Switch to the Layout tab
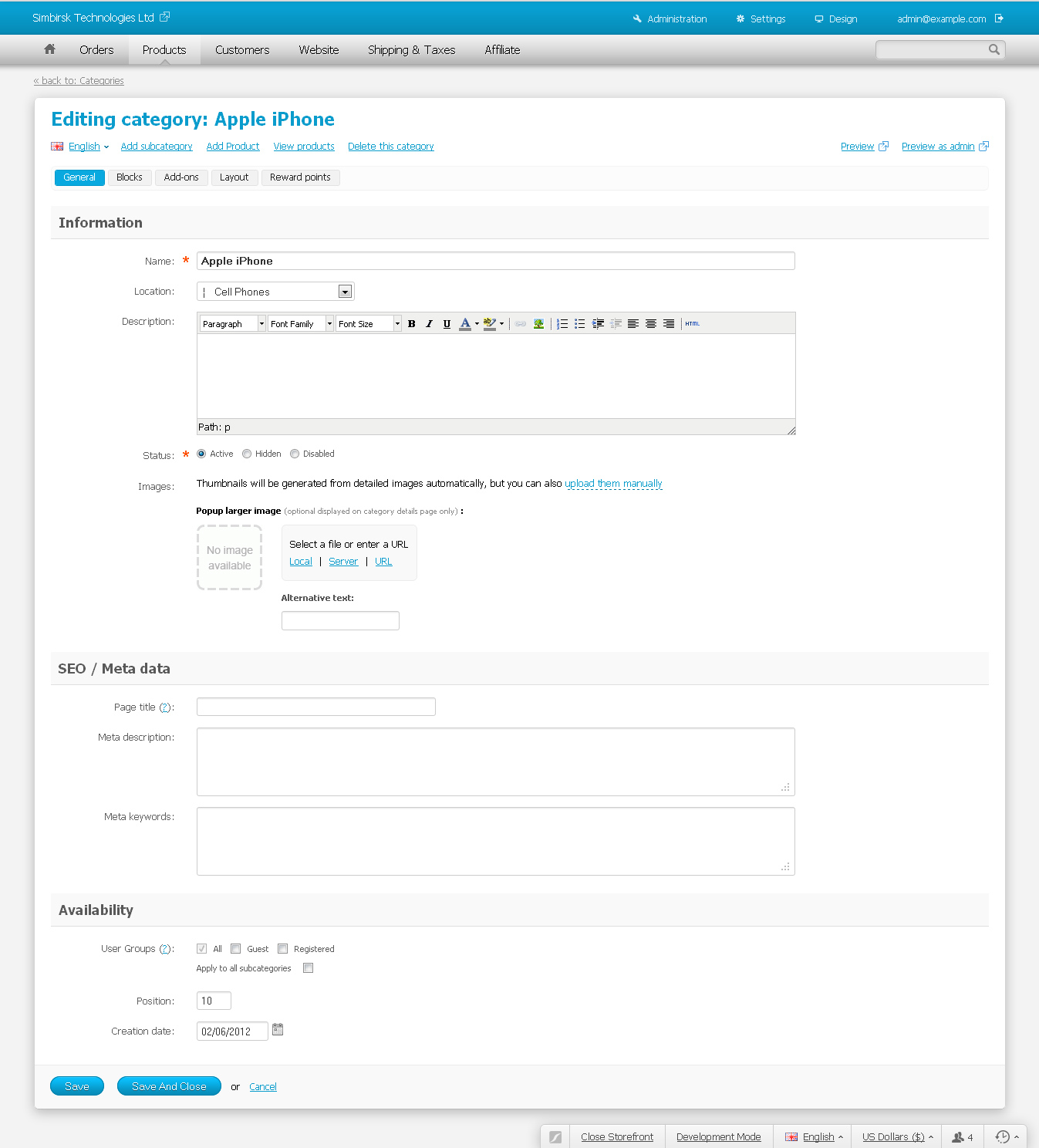 pos(234,177)
